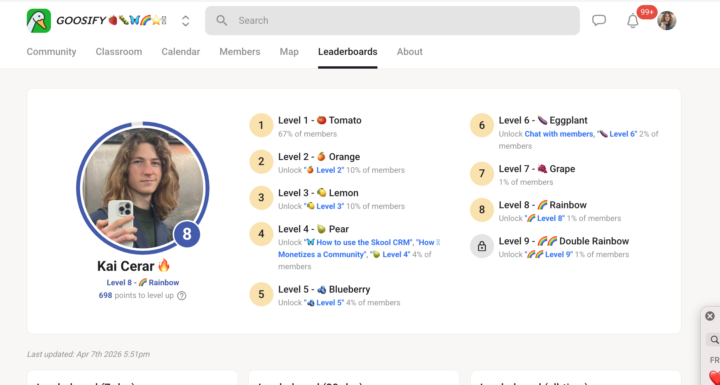Click the Level 6 number circle
This screenshot has width=720, height=385.
click(482, 125)
